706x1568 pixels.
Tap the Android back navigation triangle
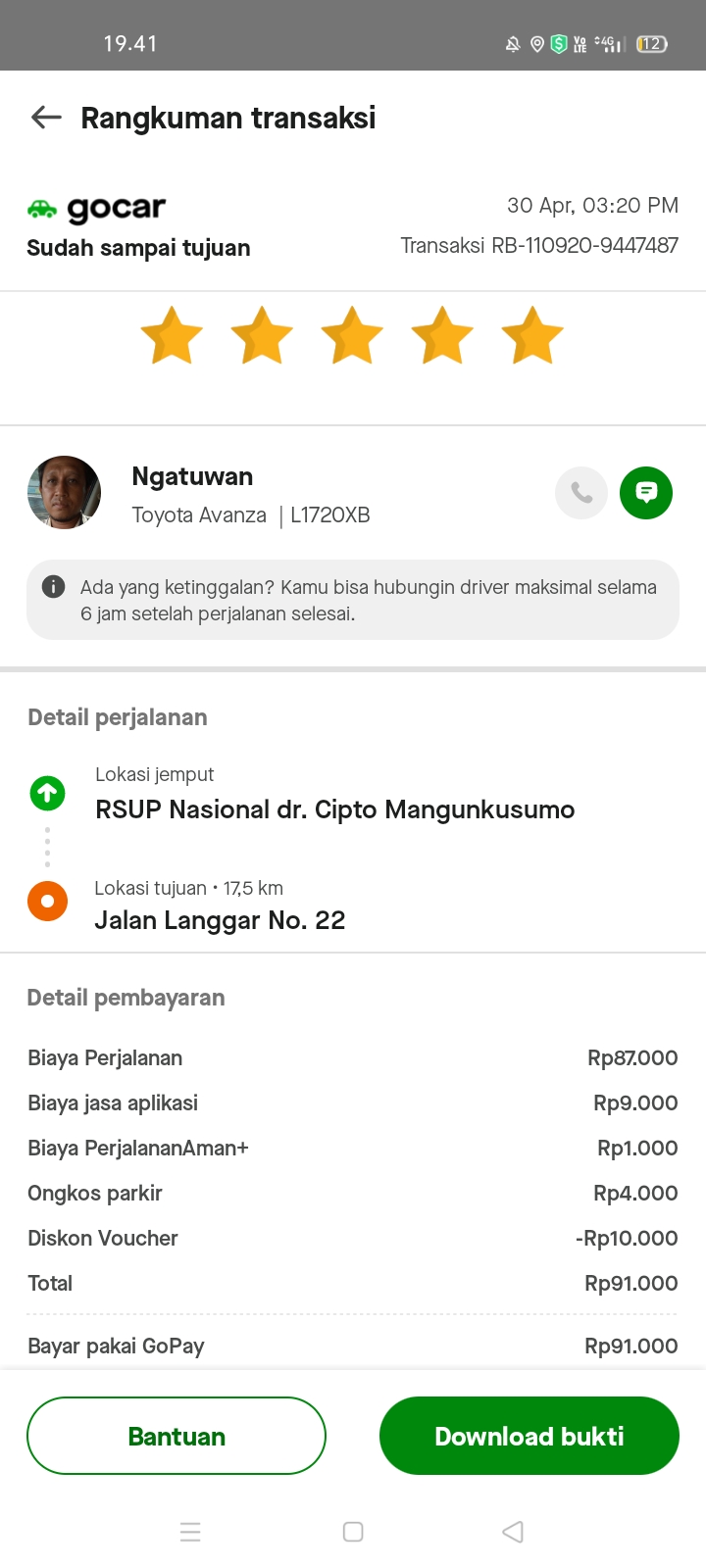[x=513, y=1532]
